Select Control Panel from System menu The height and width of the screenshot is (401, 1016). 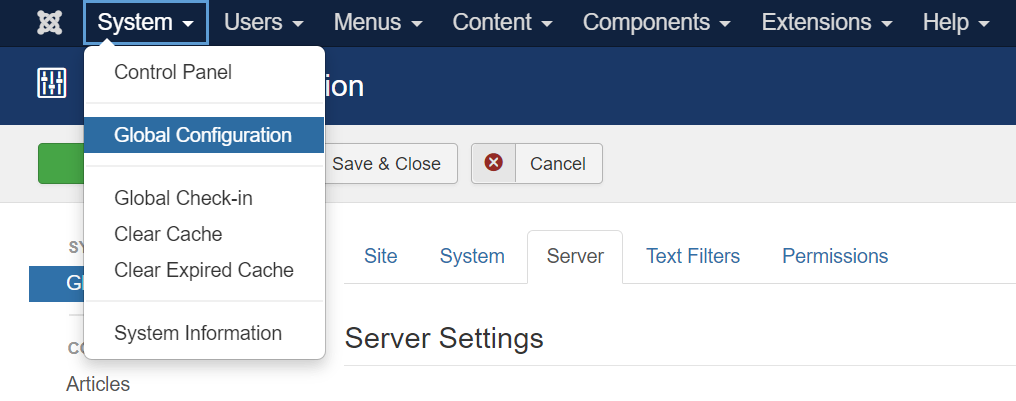[x=173, y=72]
